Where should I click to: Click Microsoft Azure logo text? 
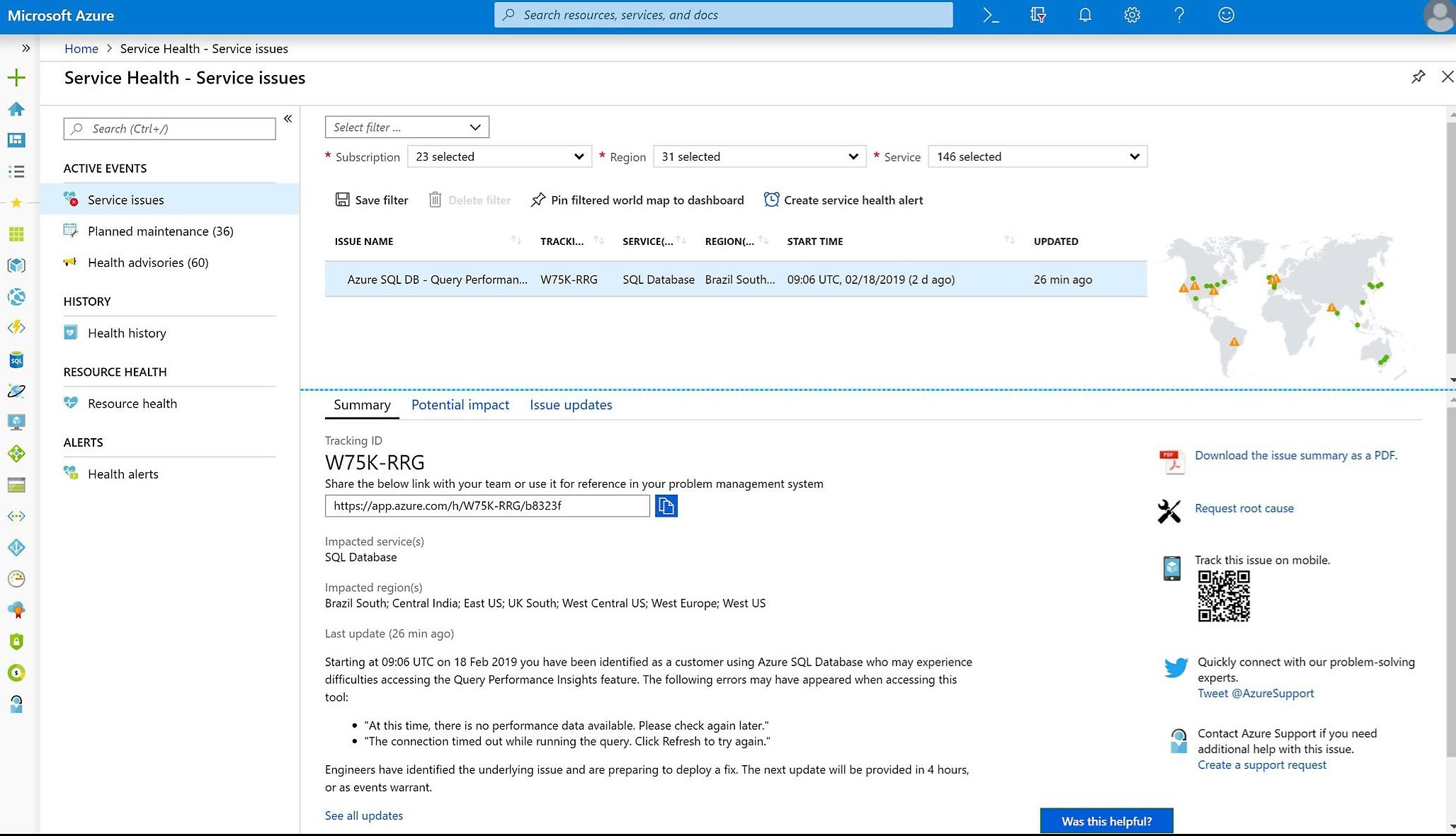pos(61,16)
